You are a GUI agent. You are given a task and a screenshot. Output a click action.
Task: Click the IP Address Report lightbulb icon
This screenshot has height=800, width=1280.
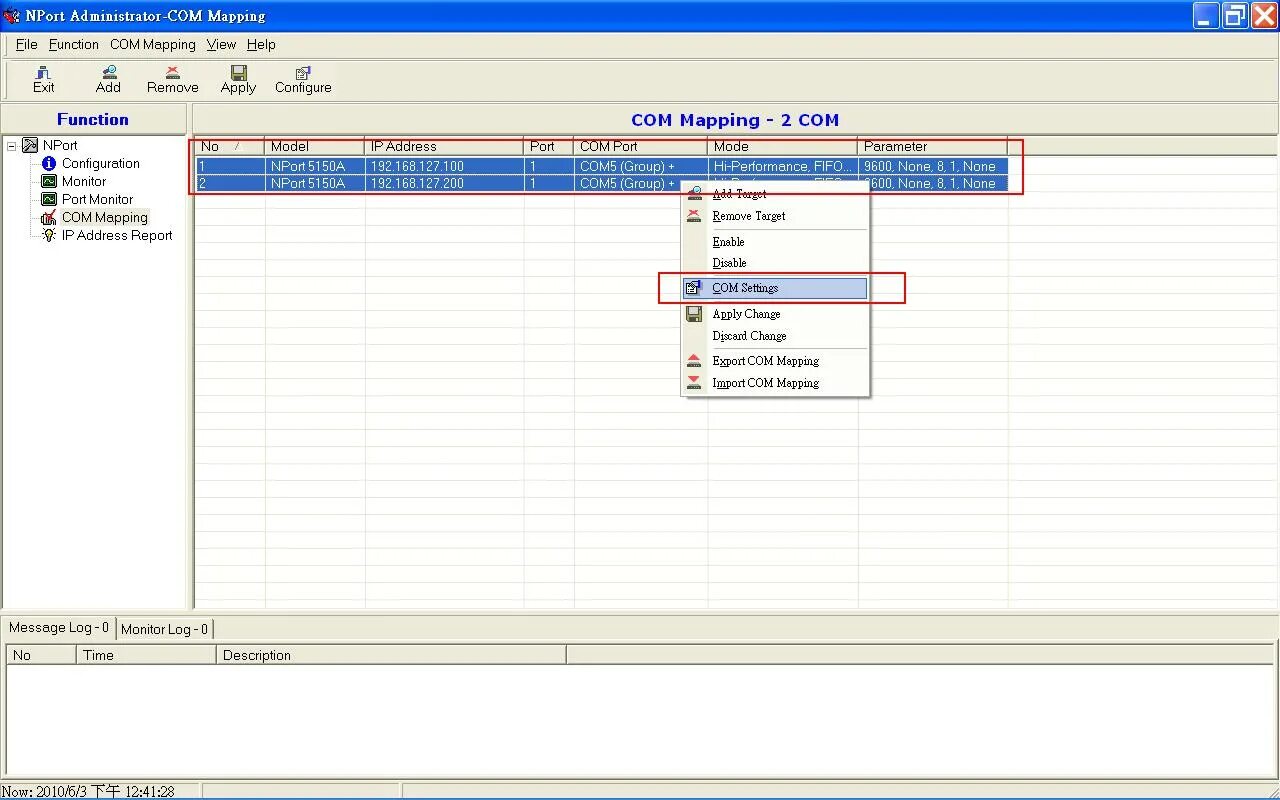pos(49,235)
